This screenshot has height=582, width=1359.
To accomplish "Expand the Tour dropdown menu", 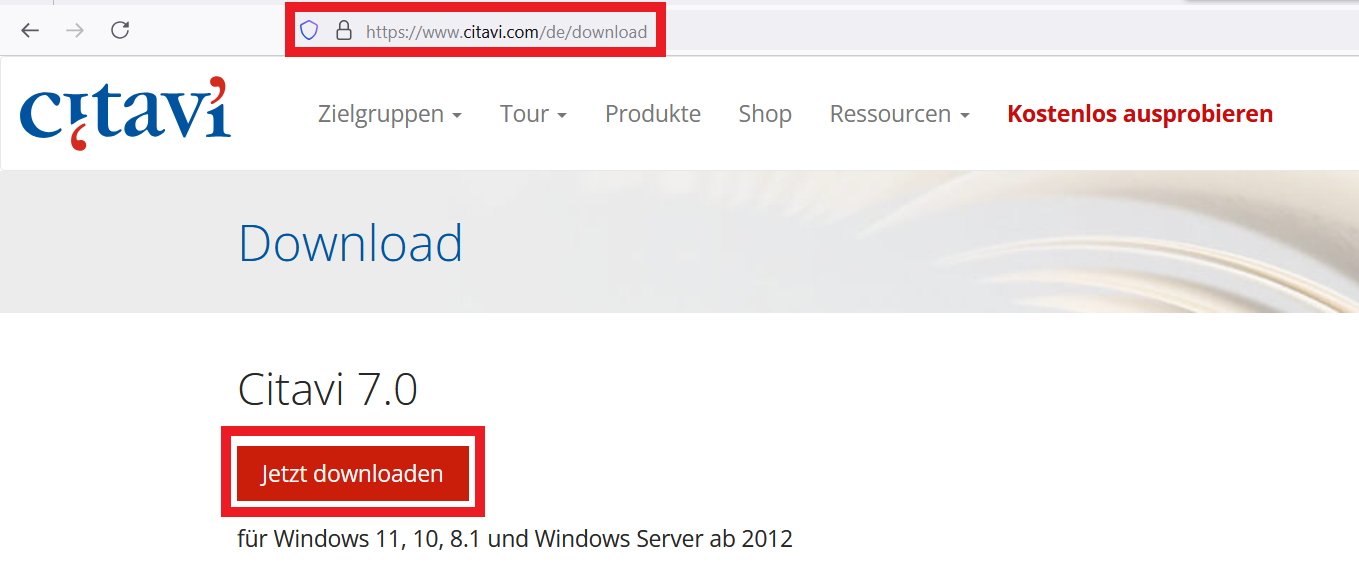I will click(533, 114).
